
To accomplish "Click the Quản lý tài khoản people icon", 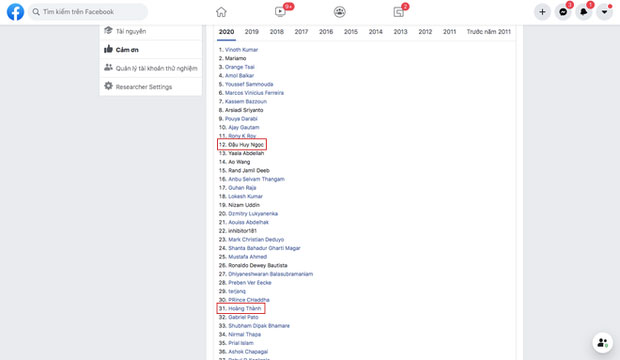I will (x=108, y=68).
